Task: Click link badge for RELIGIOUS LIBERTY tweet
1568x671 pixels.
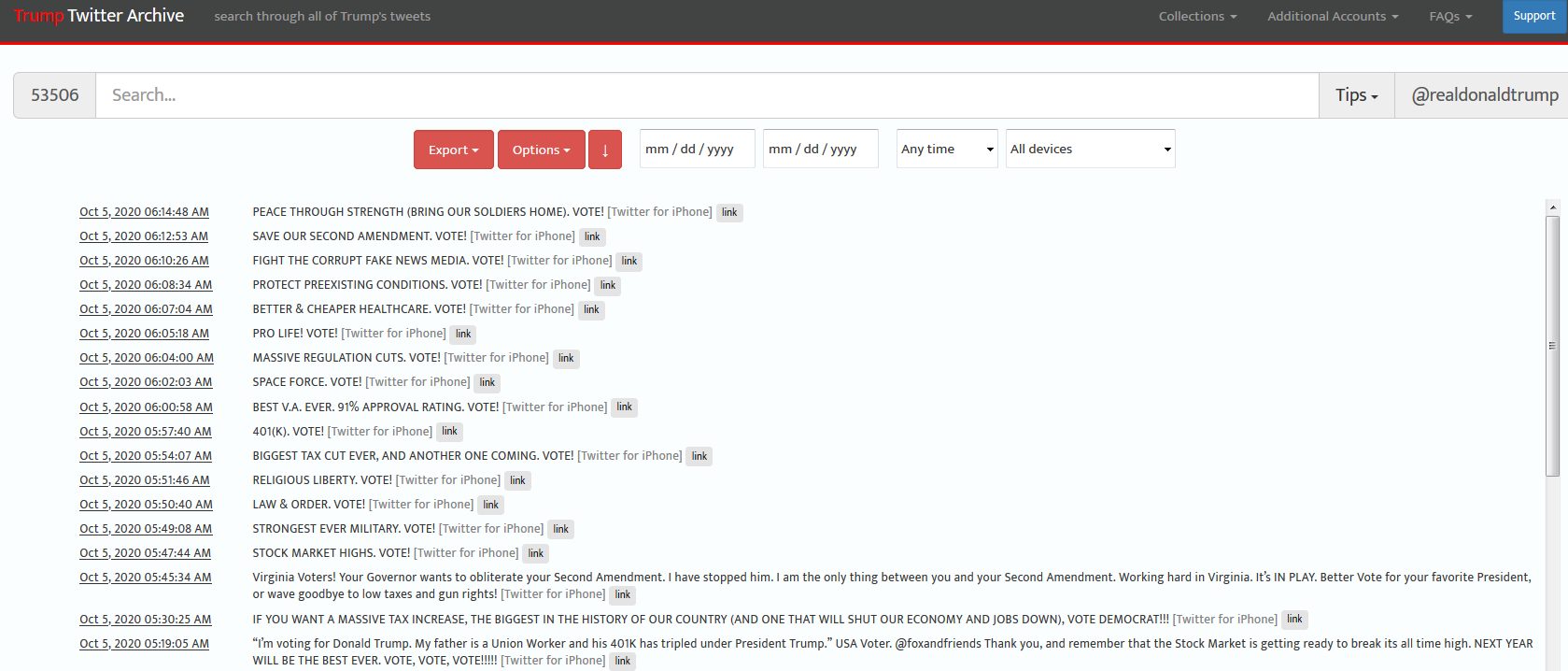Action: pos(517,481)
